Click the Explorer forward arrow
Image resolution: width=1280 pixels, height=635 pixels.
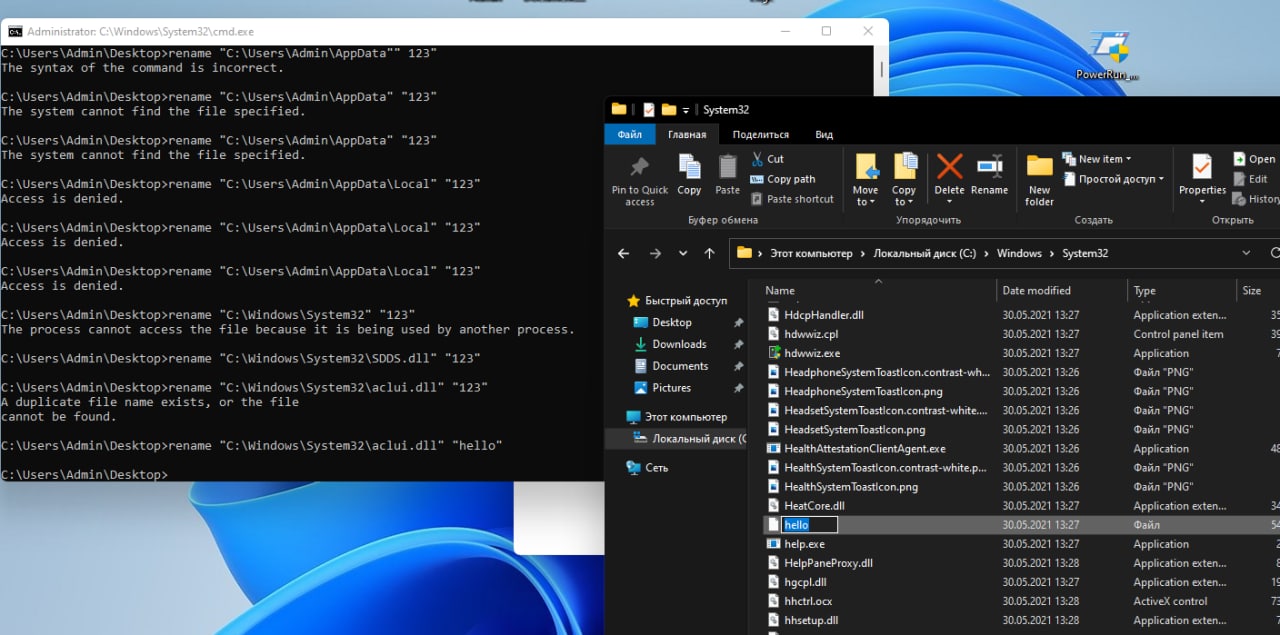click(x=656, y=254)
